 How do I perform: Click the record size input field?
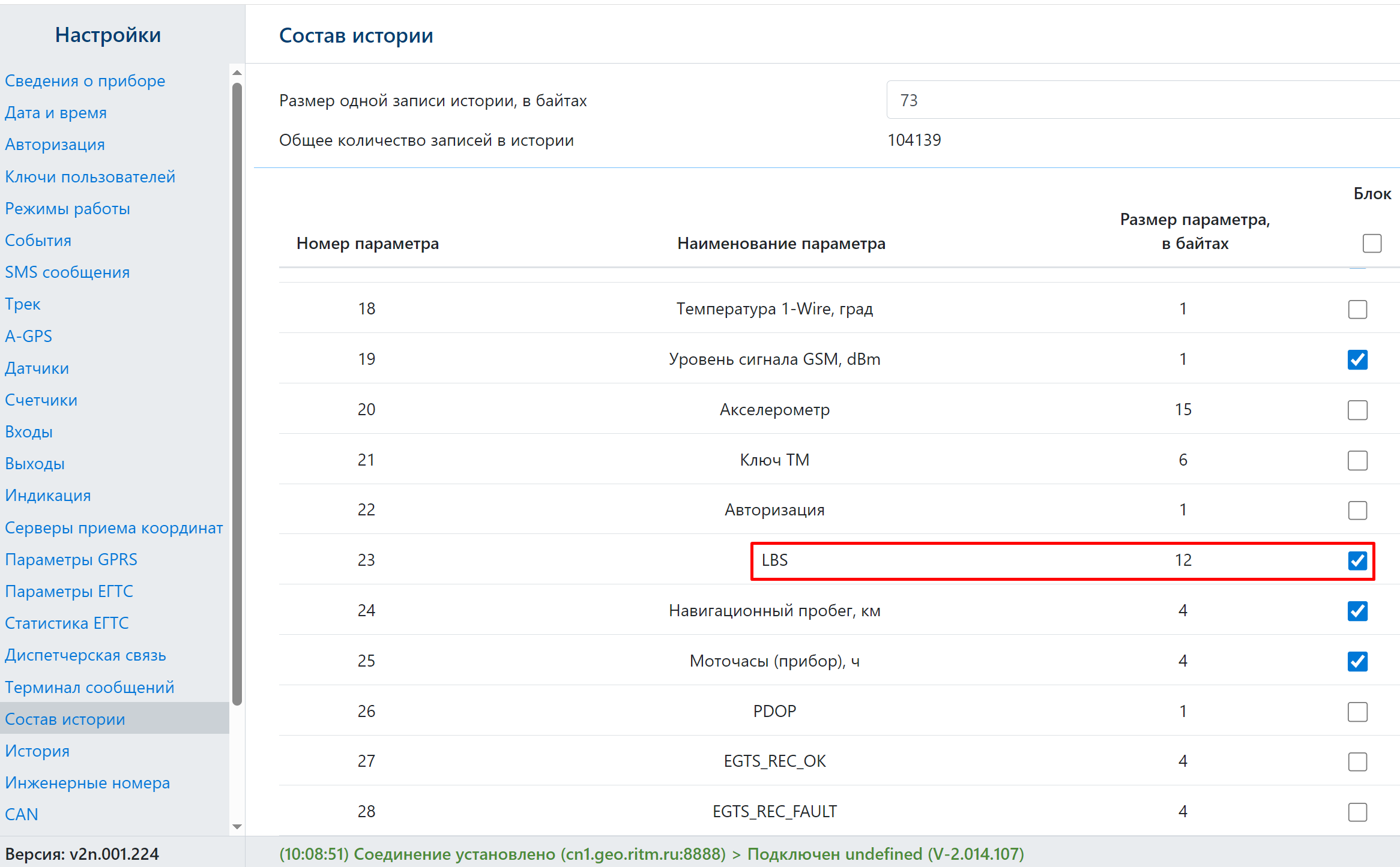click(1141, 100)
